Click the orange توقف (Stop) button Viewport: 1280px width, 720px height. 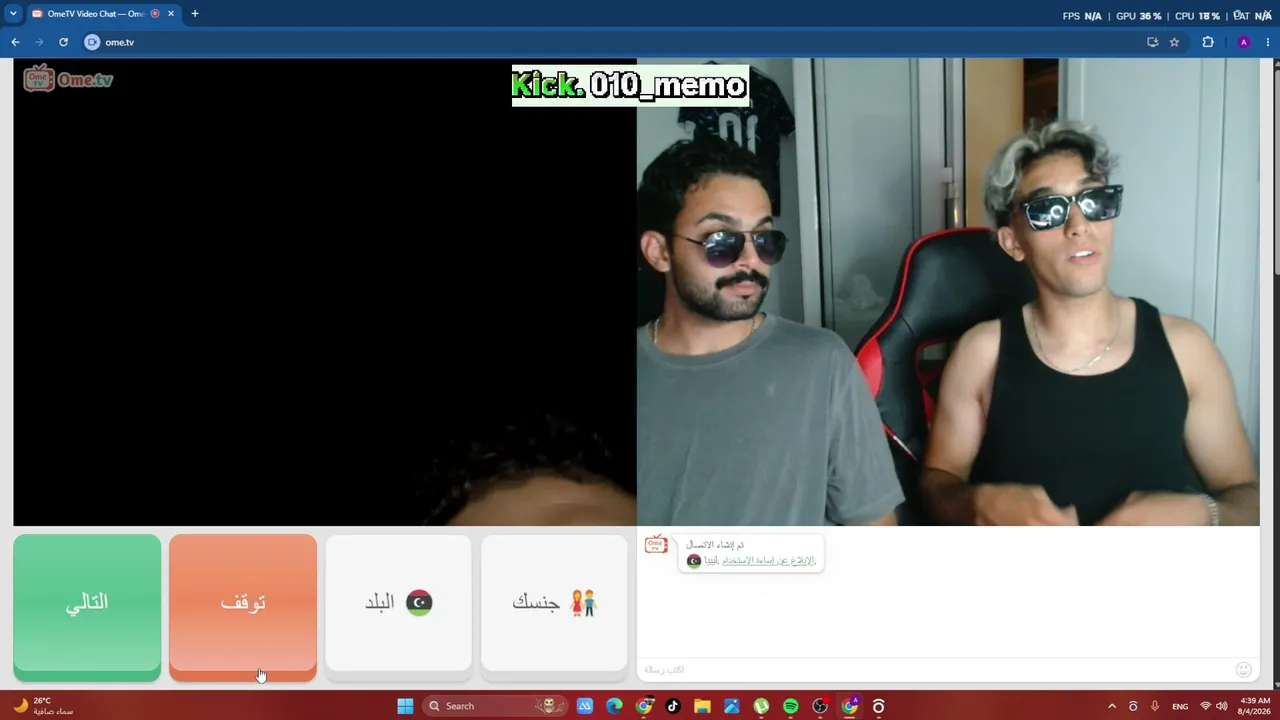coord(243,607)
